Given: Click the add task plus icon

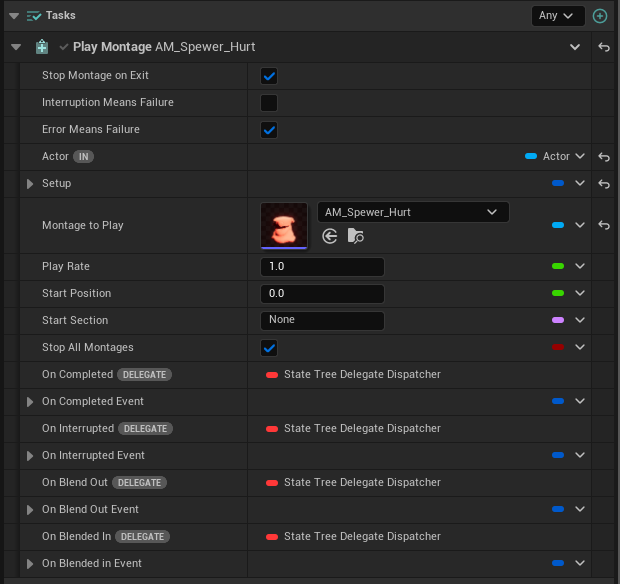Looking at the screenshot, I should click(x=600, y=16).
